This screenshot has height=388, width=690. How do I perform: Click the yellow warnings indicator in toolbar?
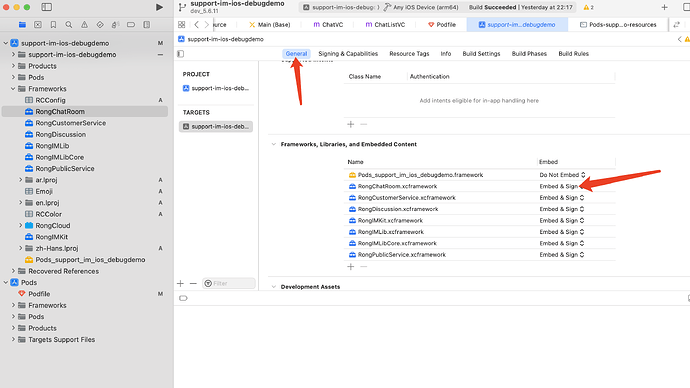pos(588,7)
